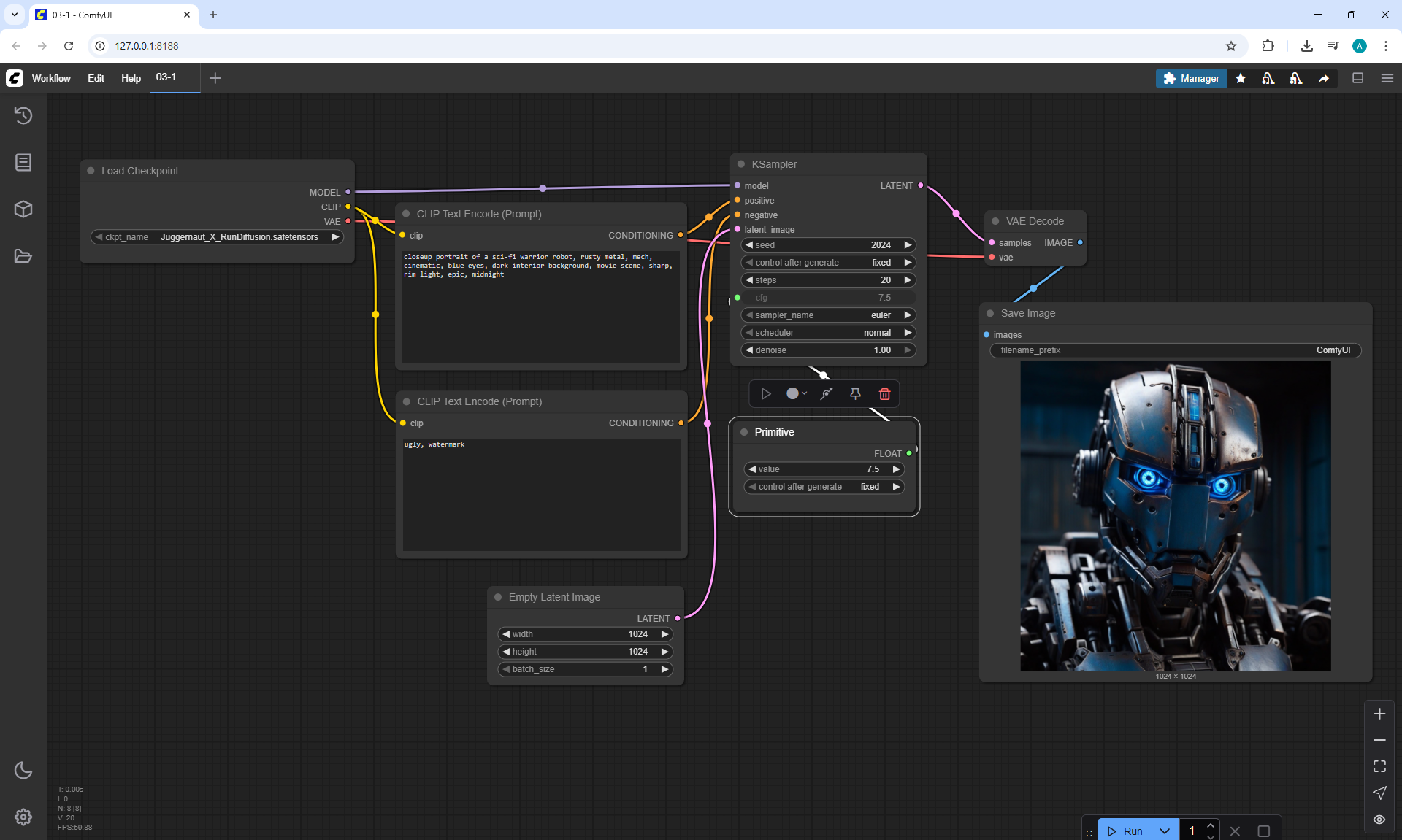Toggle link visibility eye icon
The image size is (1402, 840).
pyautogui.click(x=1379, y=820)
